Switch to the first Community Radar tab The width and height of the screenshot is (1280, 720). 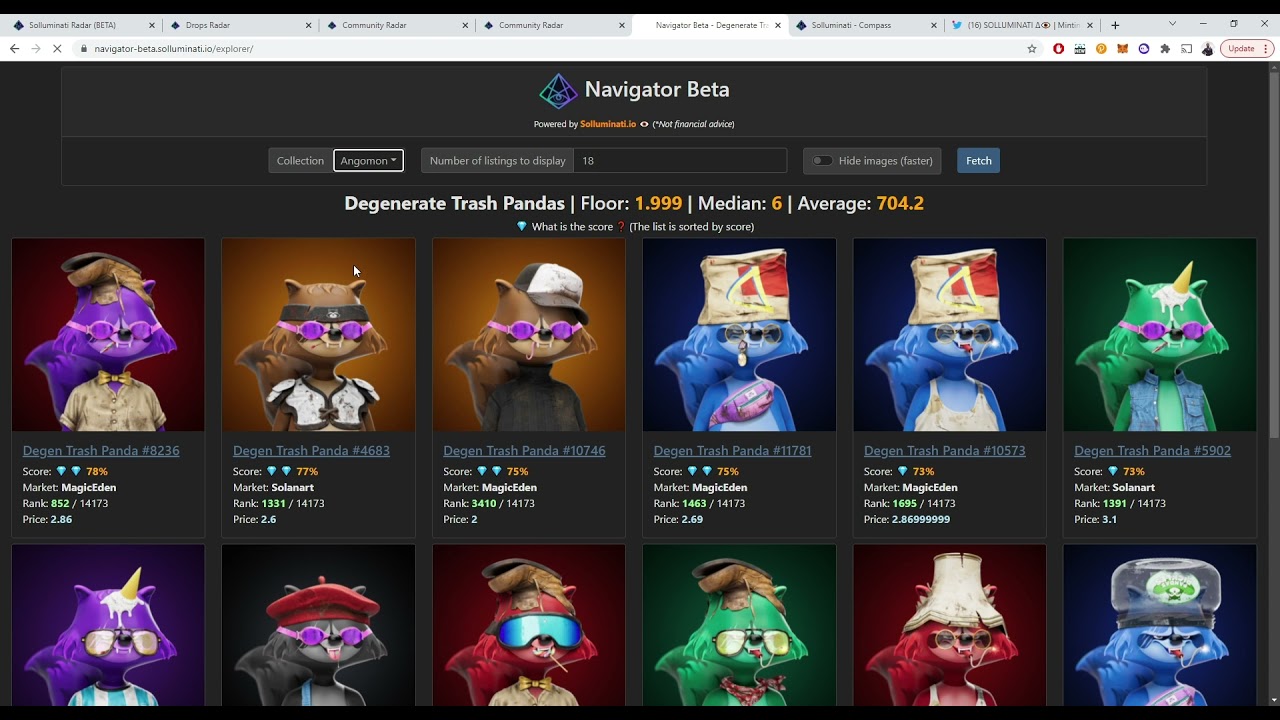(x=398, y=25)
